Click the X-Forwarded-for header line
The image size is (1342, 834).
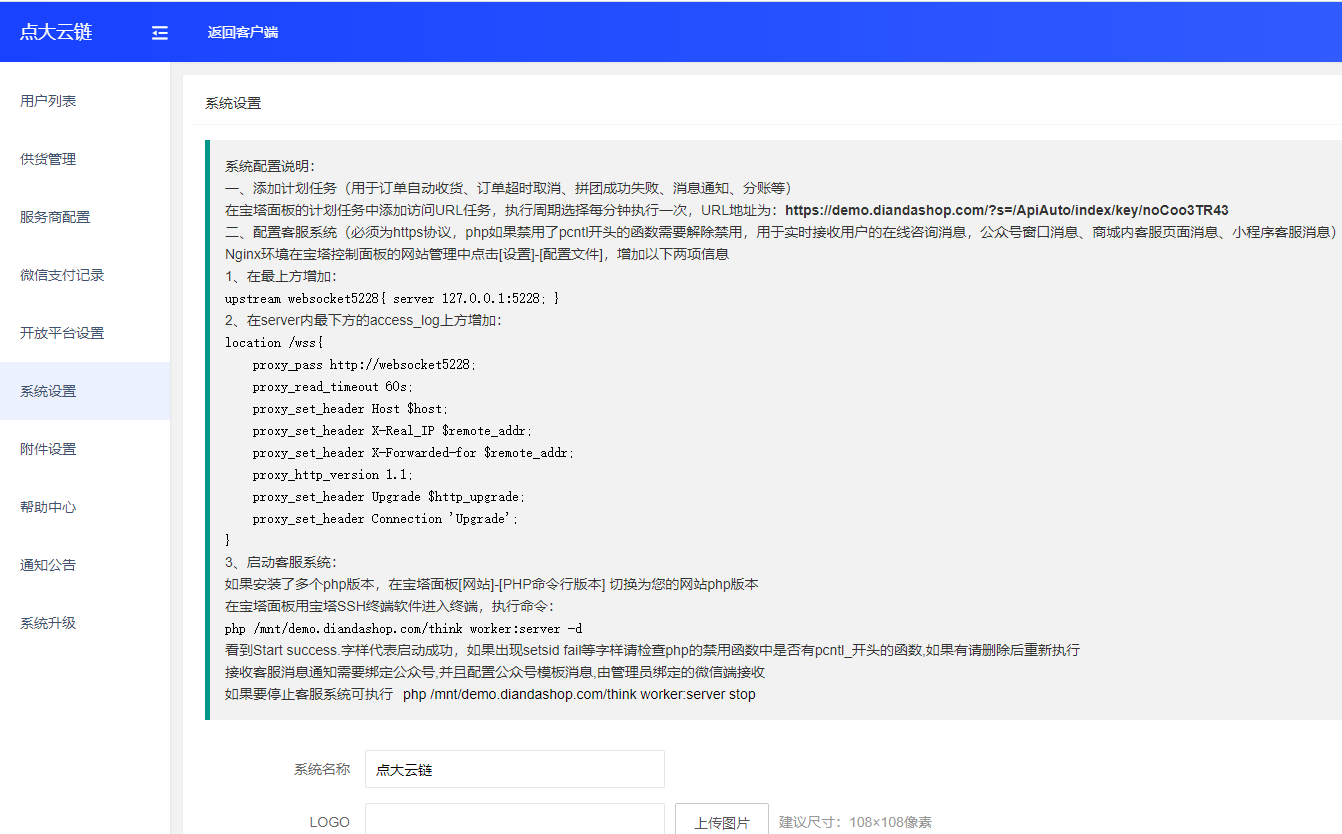pyautogui.click(x=413, y=452)
